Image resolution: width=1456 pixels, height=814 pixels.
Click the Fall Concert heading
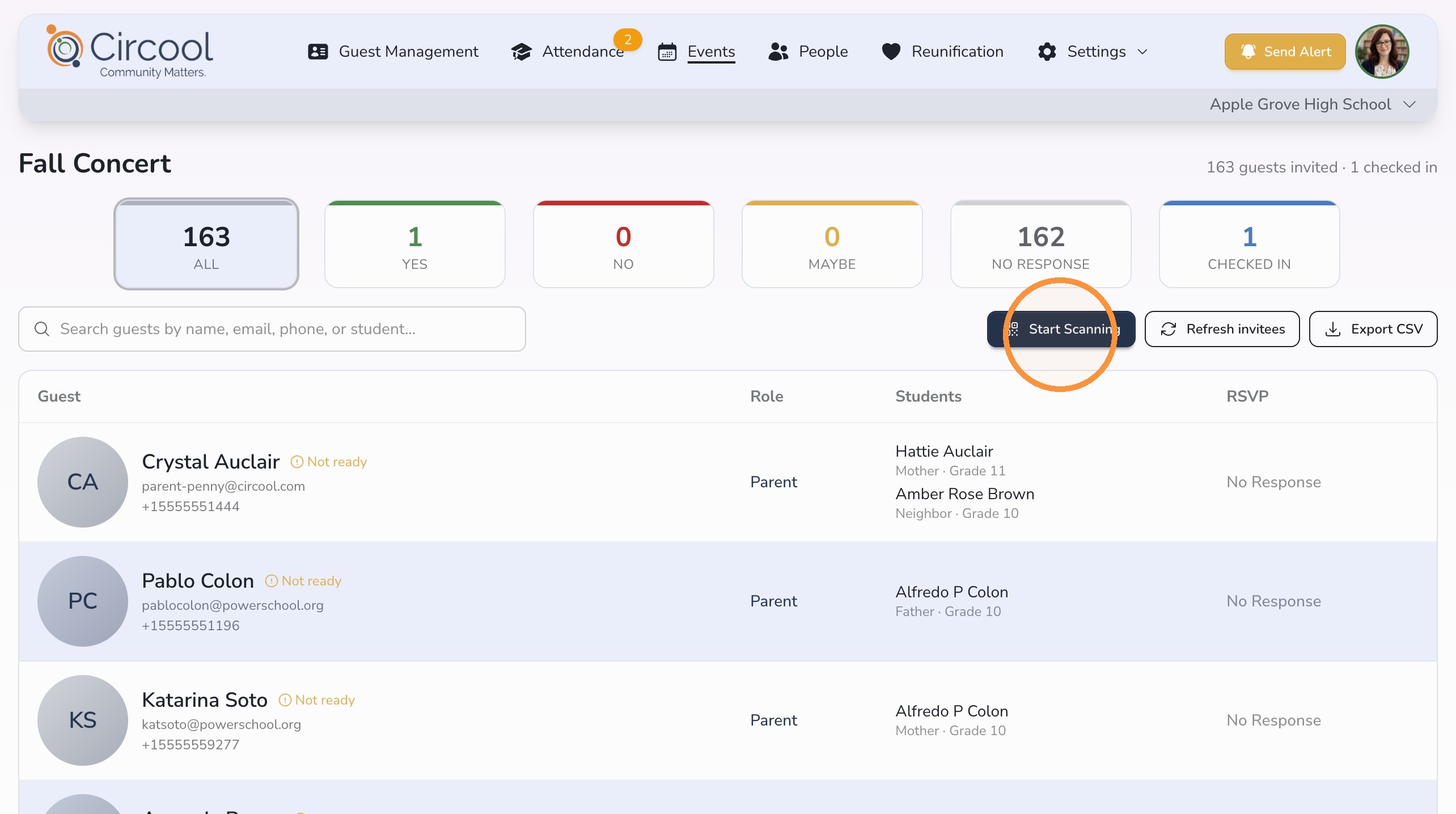(95, 164)
